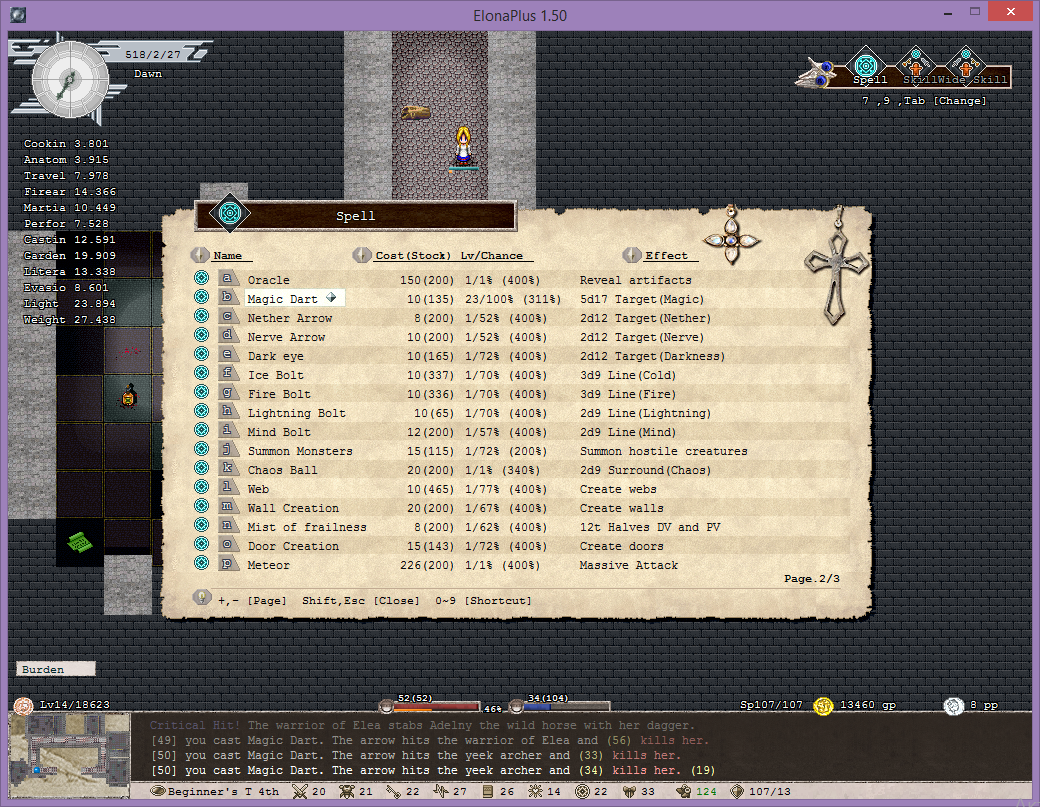Click the spell emblem in Spell title bar
Image resolution: width=1040 pixels, height=807 pixels.
click(x=229, y=214)
